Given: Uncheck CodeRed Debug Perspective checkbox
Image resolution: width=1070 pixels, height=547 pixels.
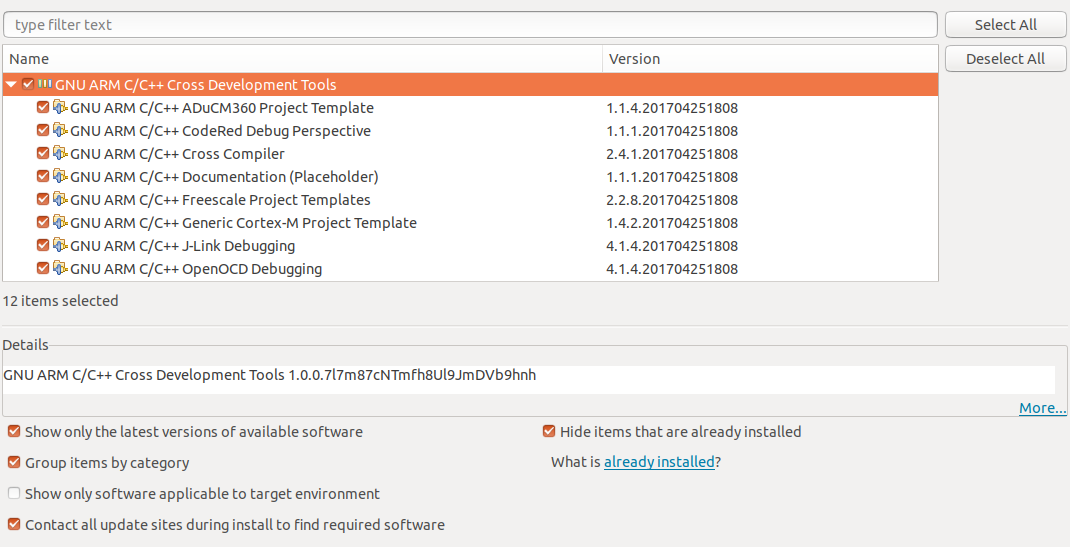Looking at the screenshot, I should (x=43, y=130).
